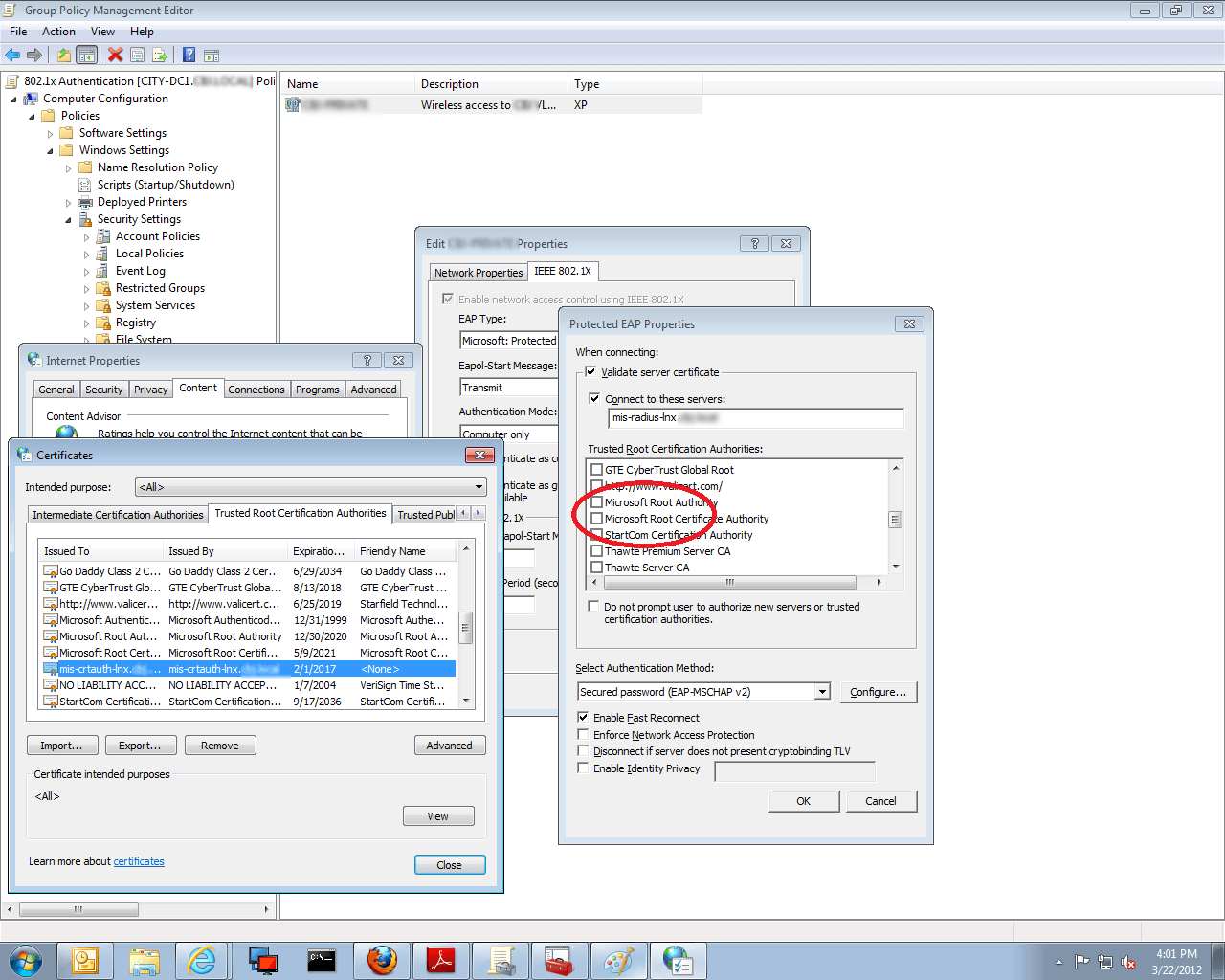Click the Up One Level folder icon
Image resolution: width=1225 pixels, height=980 pixels.
point(64,55)
